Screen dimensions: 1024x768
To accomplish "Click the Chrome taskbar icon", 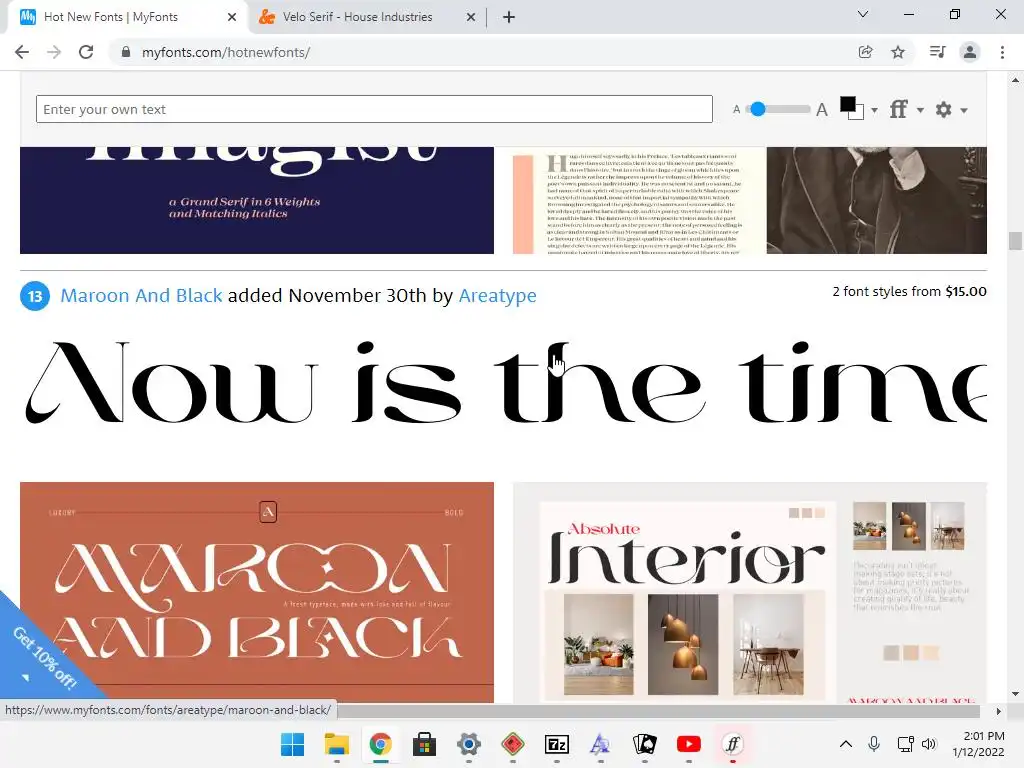I will 380,744.
